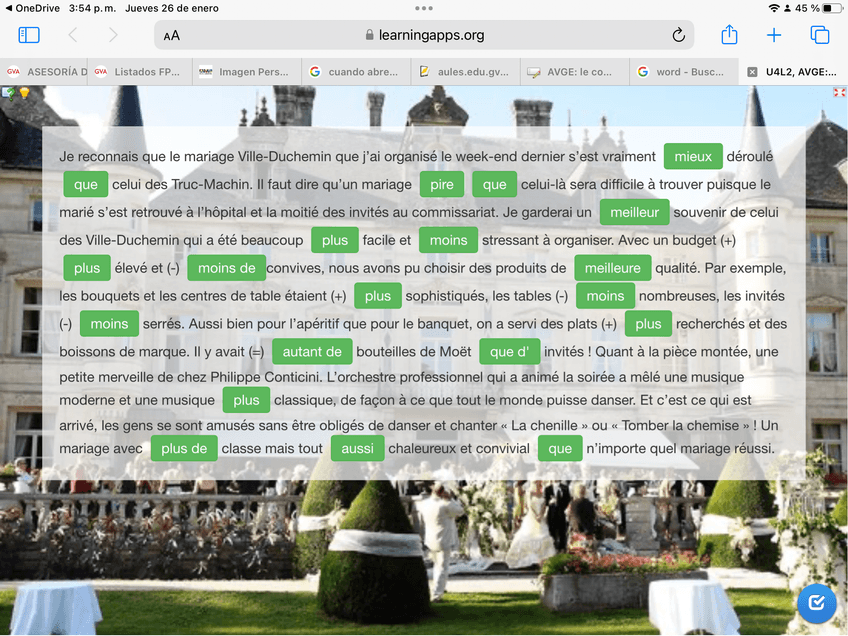Expand the "que d'" dropdown before invités
Viewport: 848px width, 636px height.
click(509, 352)
